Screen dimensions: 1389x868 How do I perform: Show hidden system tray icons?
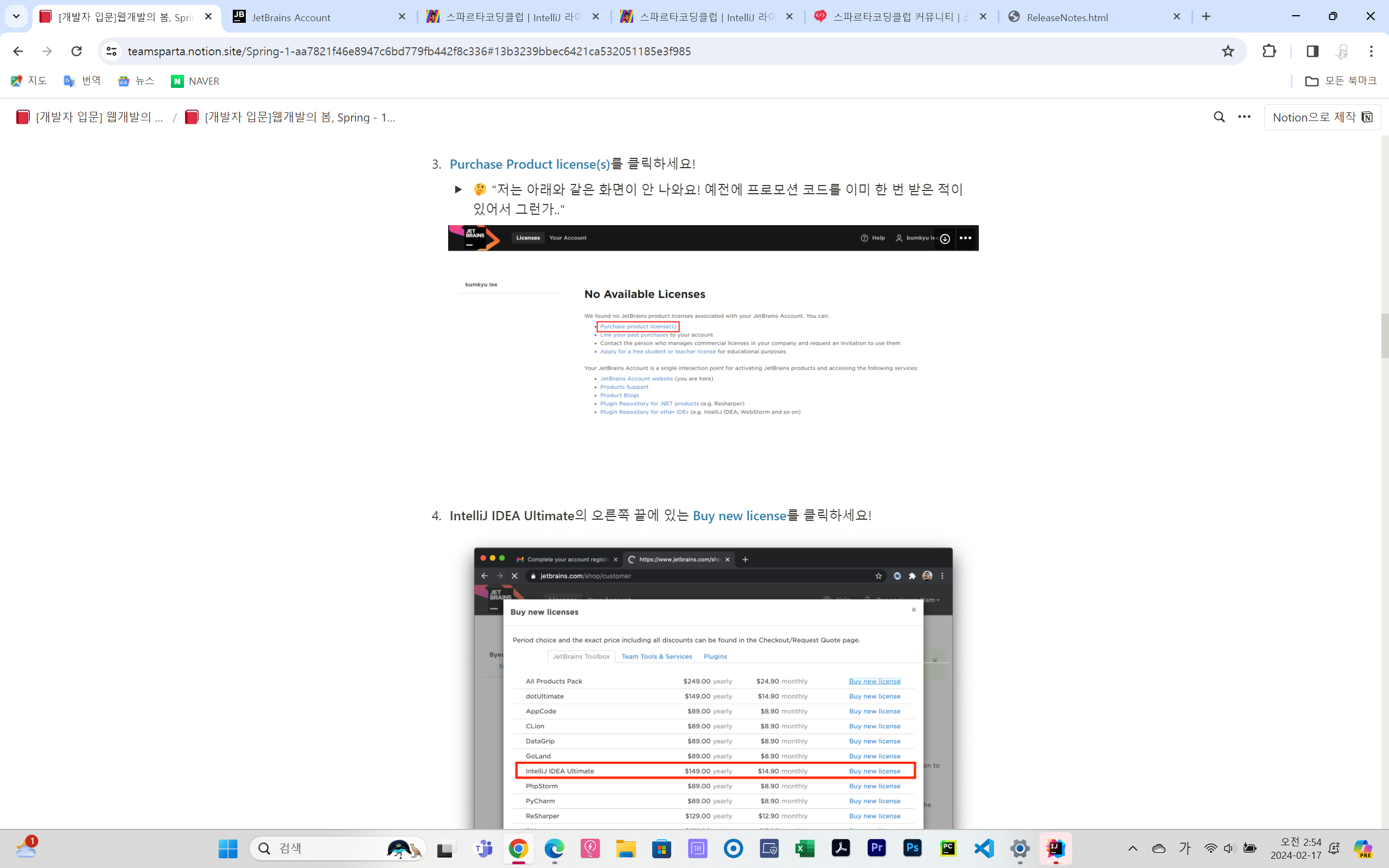1132,848
